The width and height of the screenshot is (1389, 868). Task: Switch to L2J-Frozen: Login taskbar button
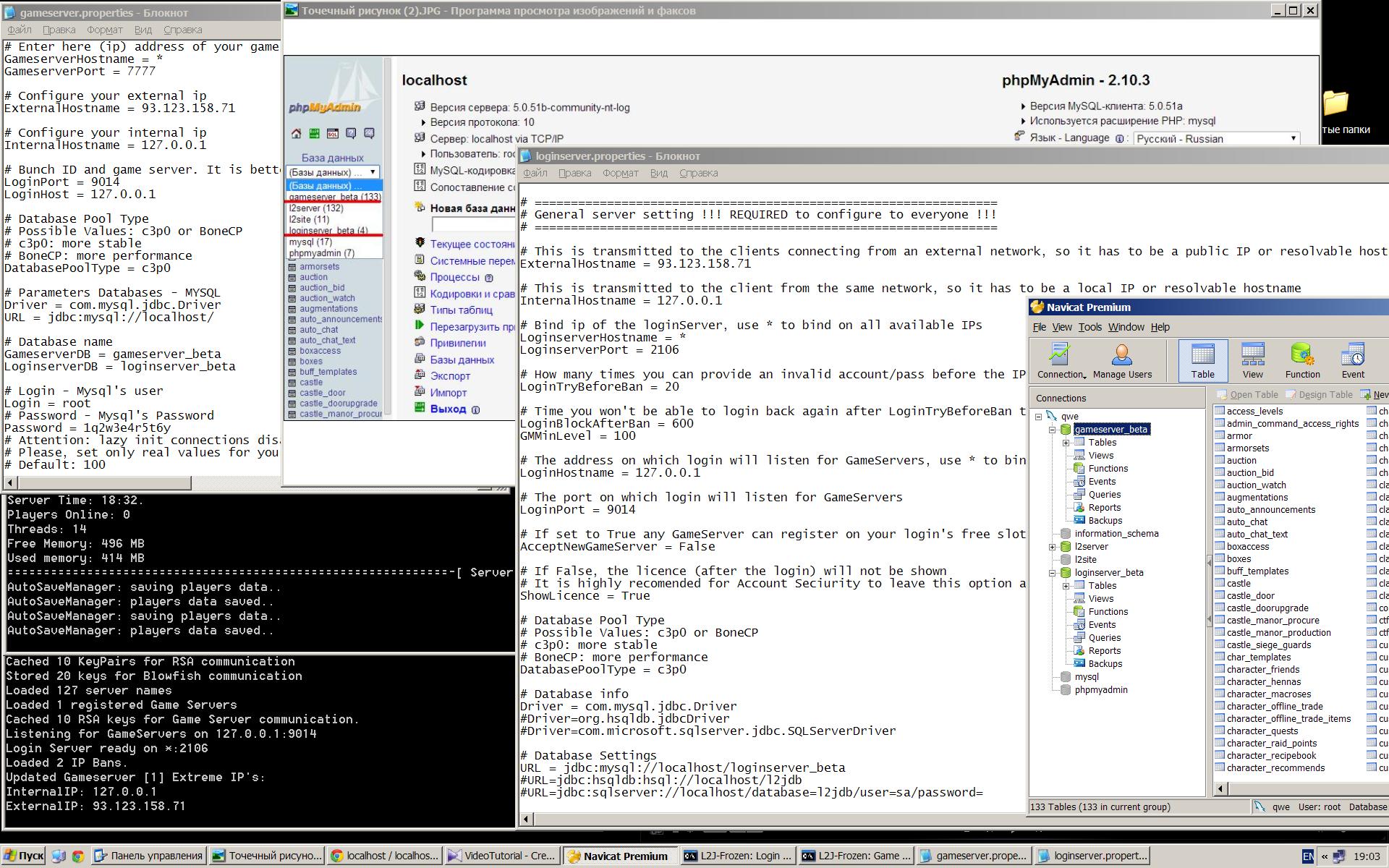pos(738,856)
